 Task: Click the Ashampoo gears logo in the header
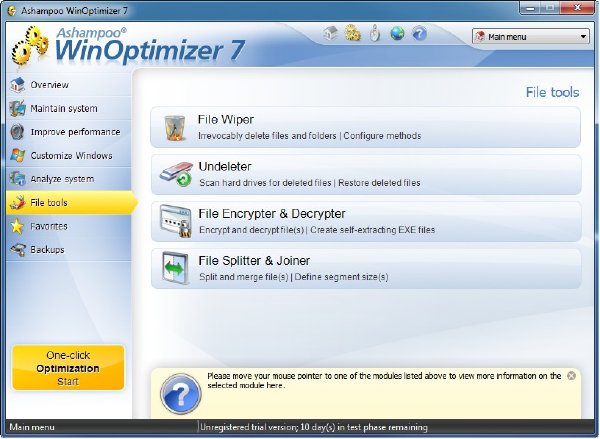click(30, 45)
